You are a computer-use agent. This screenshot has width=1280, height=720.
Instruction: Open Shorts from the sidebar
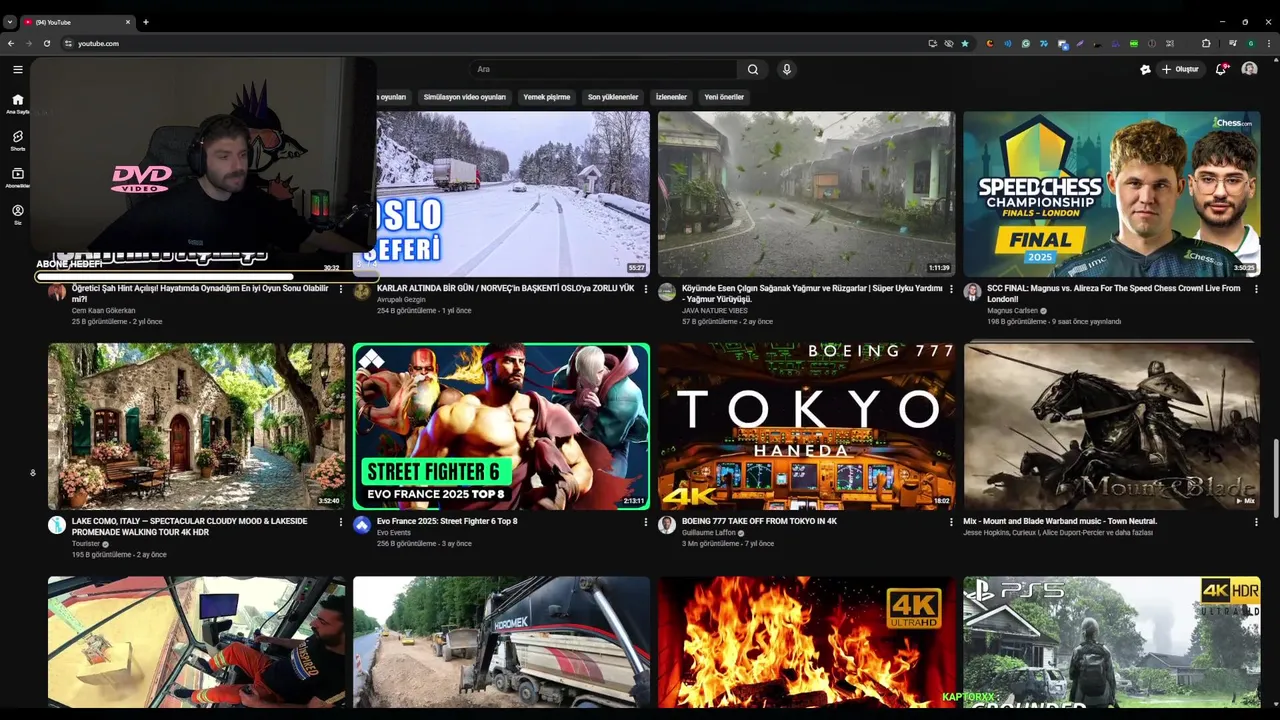click(17, 140)
